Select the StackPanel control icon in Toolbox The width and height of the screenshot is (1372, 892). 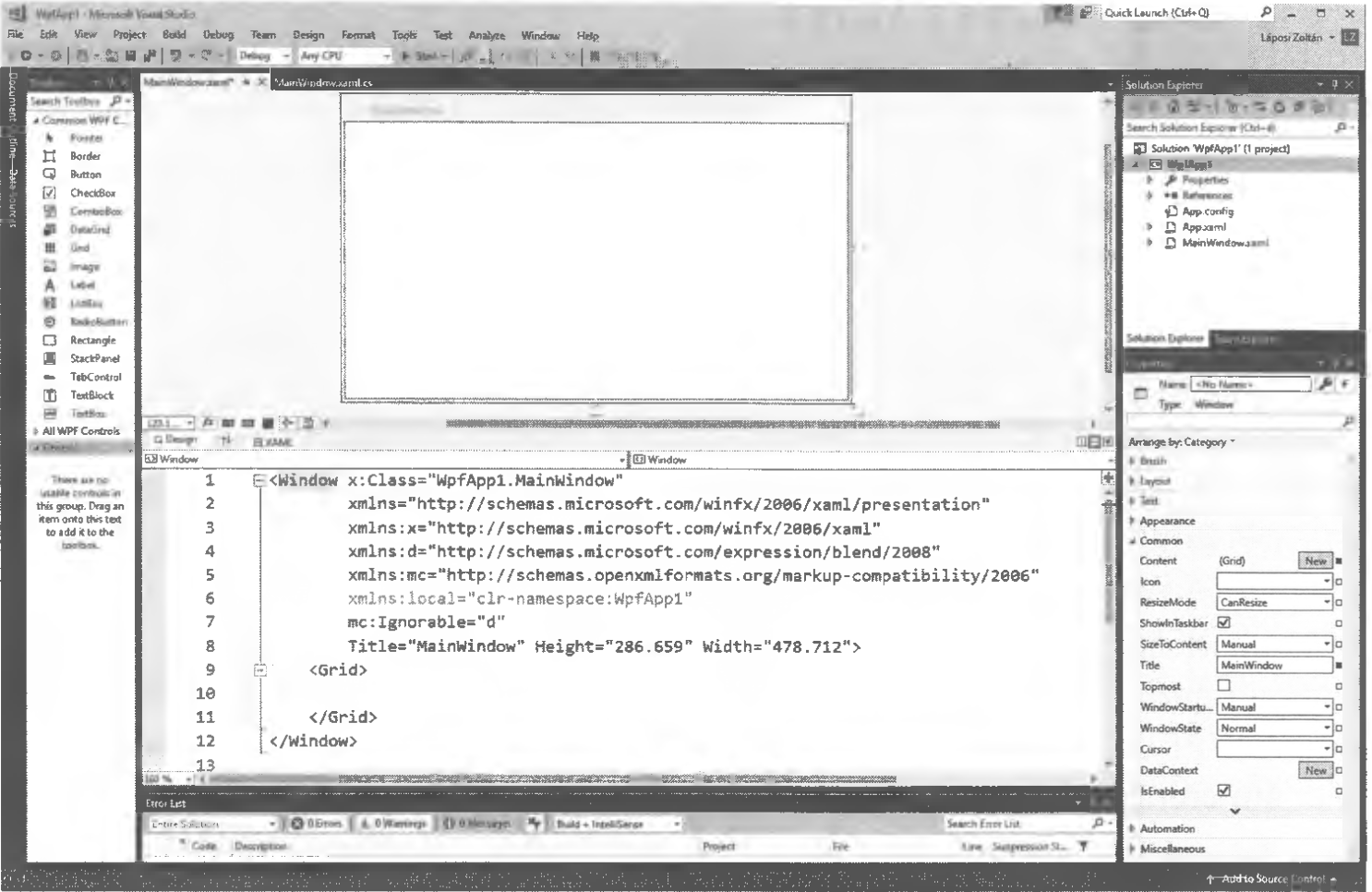pos(50,359)
